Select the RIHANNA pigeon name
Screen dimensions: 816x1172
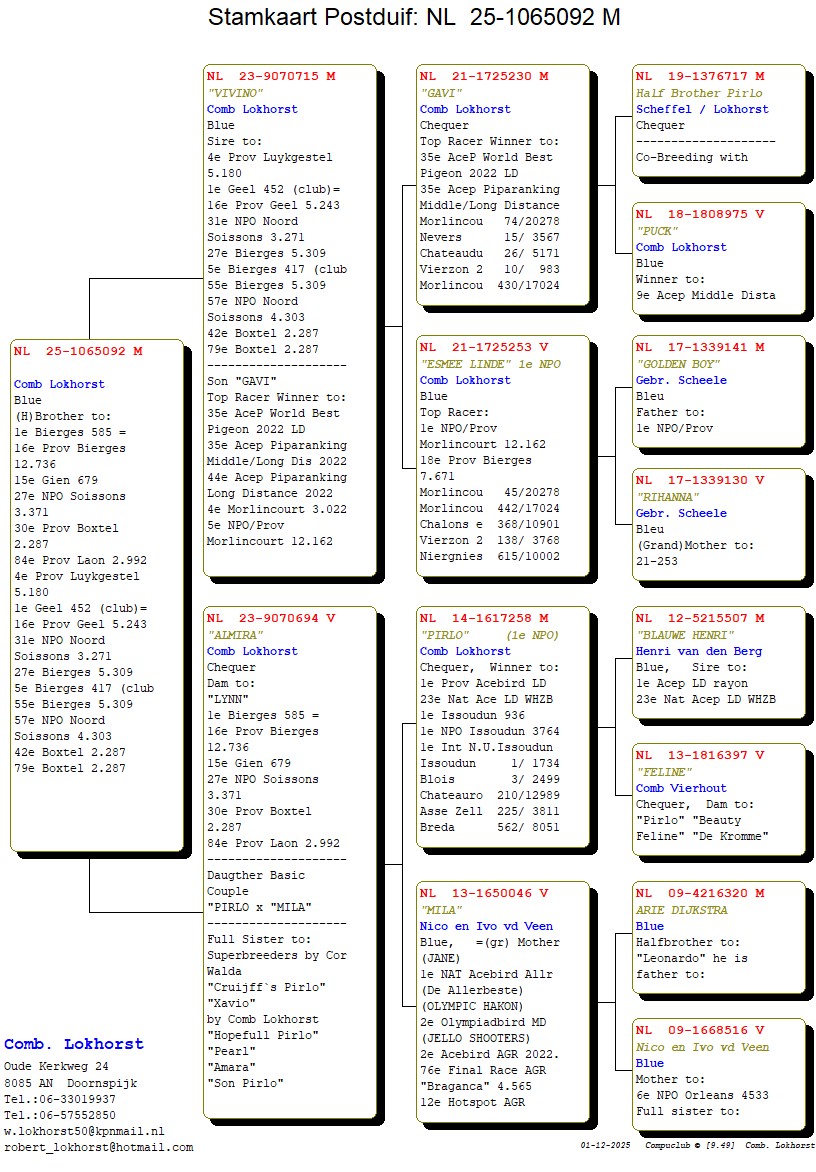[665, 497]
